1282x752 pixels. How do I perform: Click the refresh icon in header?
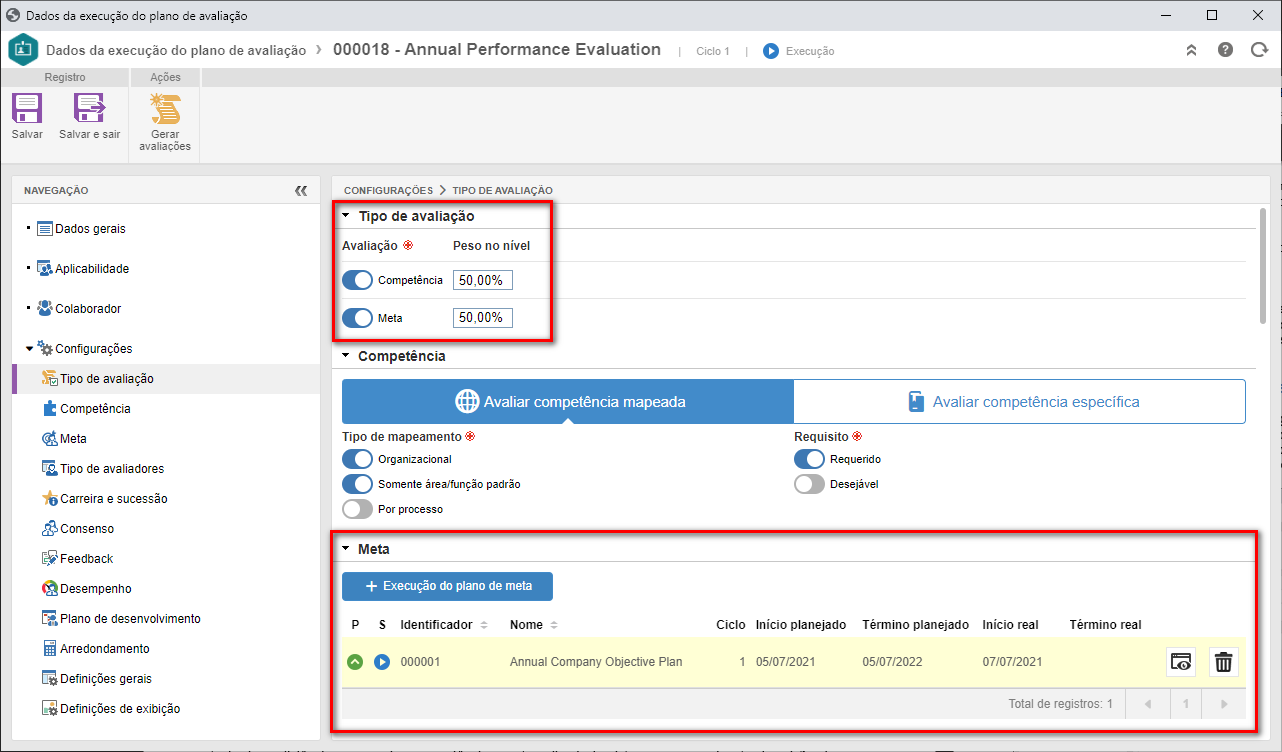click(x=1259, y=50)
